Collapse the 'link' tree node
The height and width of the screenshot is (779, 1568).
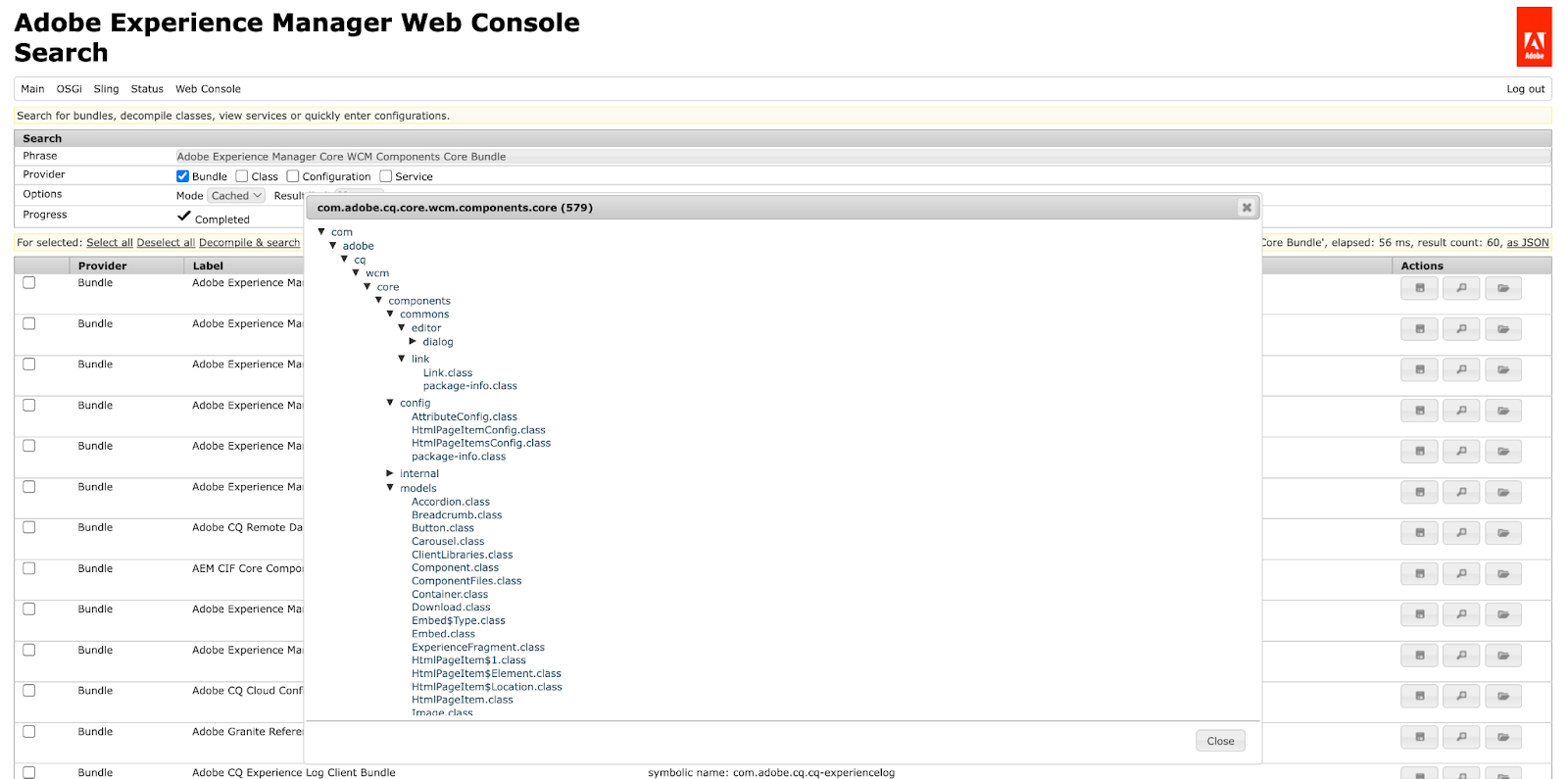point(402,359)
